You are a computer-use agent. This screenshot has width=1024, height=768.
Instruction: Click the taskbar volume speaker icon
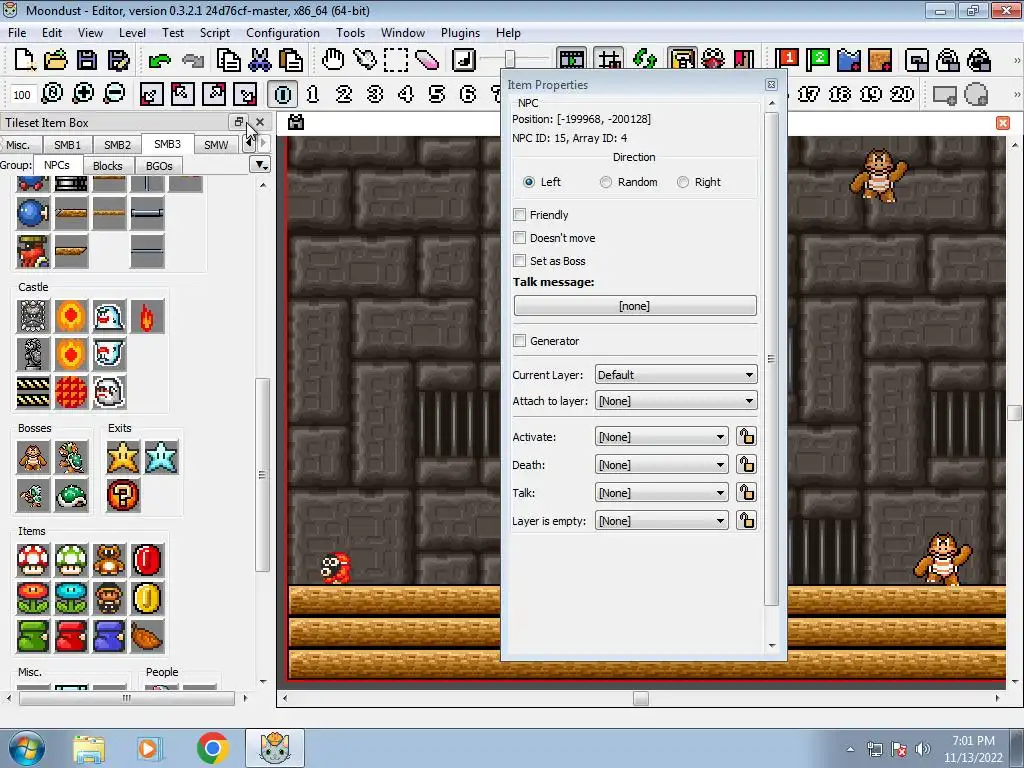click(923, 749)
